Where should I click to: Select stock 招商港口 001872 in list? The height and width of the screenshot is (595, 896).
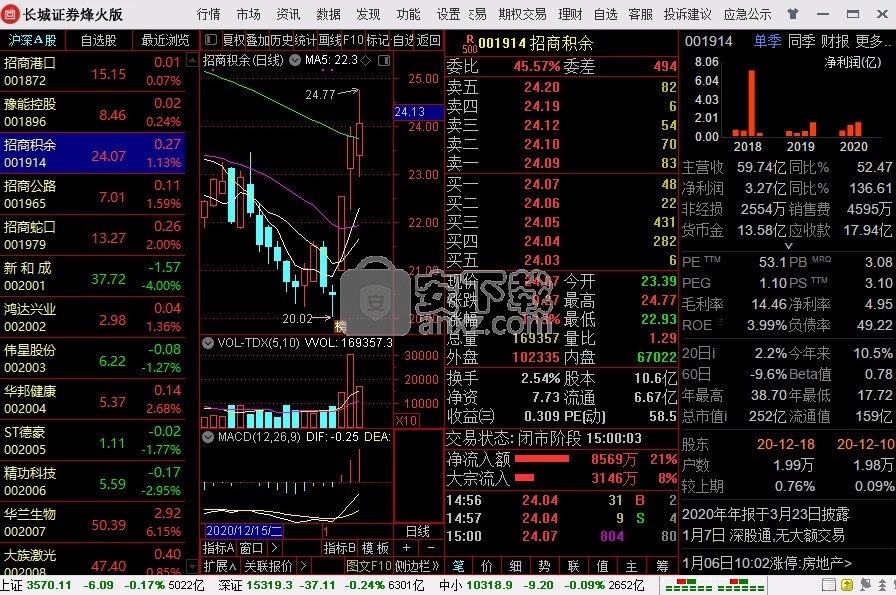click(x=93, y=71)
